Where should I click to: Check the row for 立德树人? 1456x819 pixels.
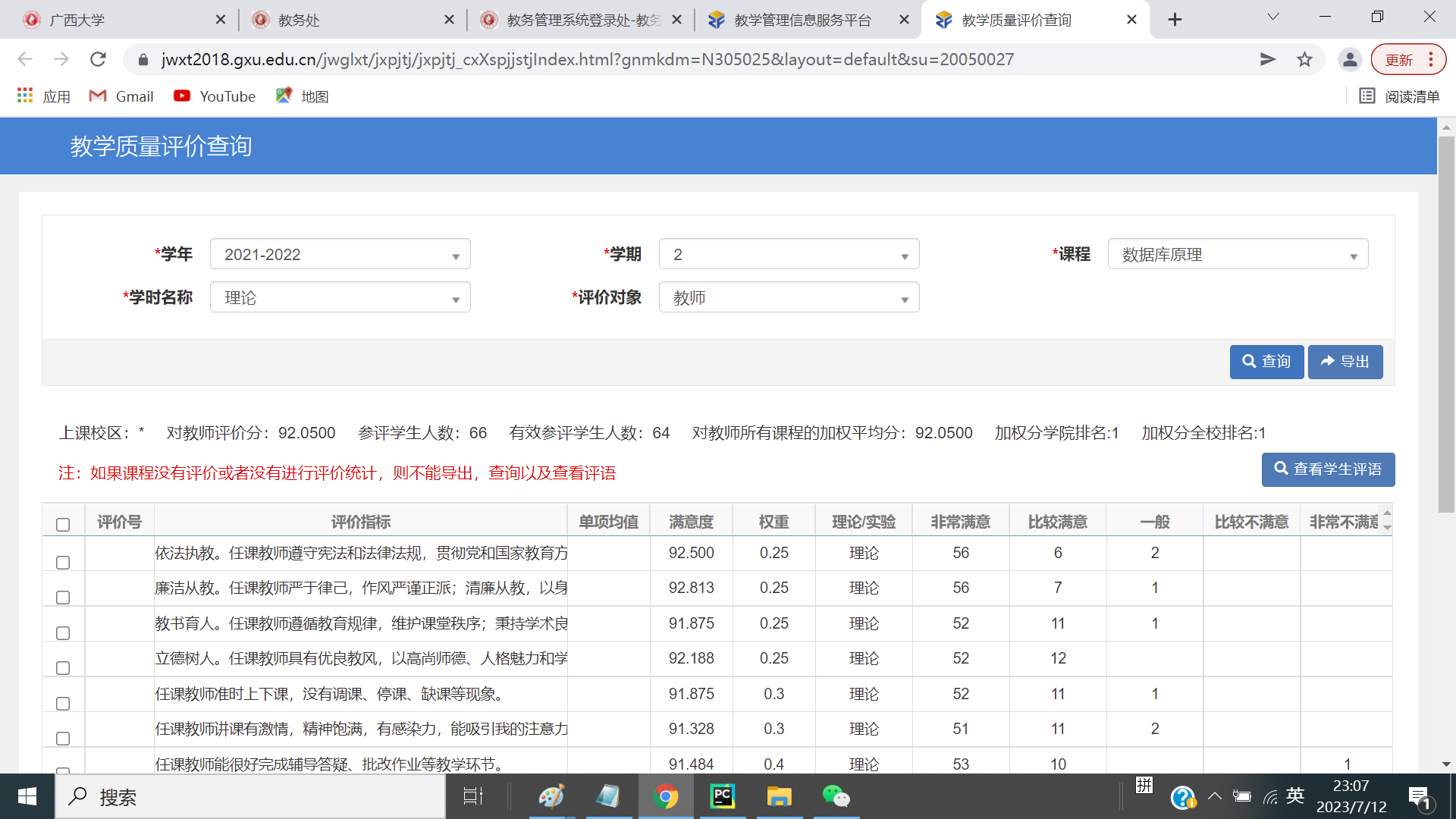(63, 668)
